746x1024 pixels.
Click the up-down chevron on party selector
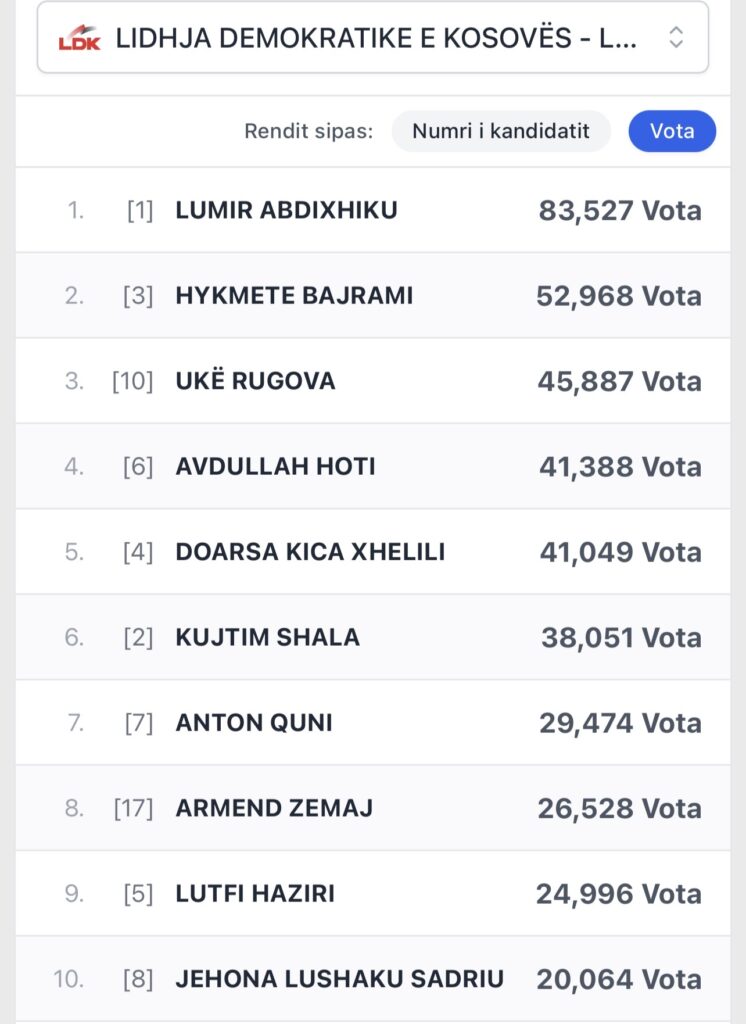(x=676, y=38)
